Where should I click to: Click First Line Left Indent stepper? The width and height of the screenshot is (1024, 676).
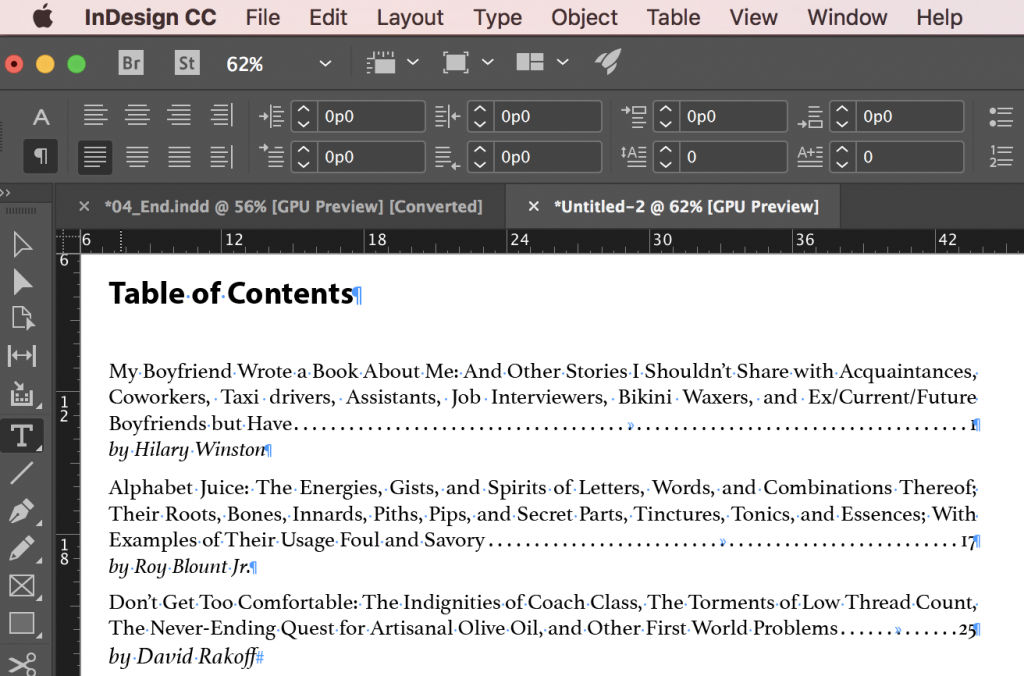304,157
